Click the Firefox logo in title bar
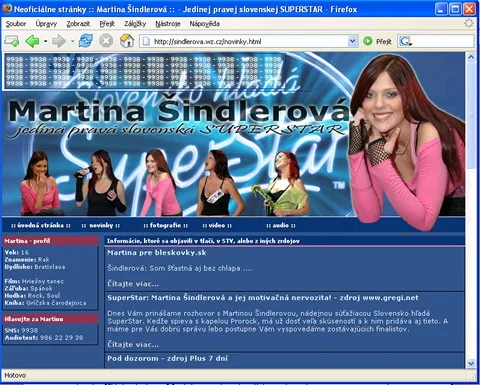 (x=7, y=8)
